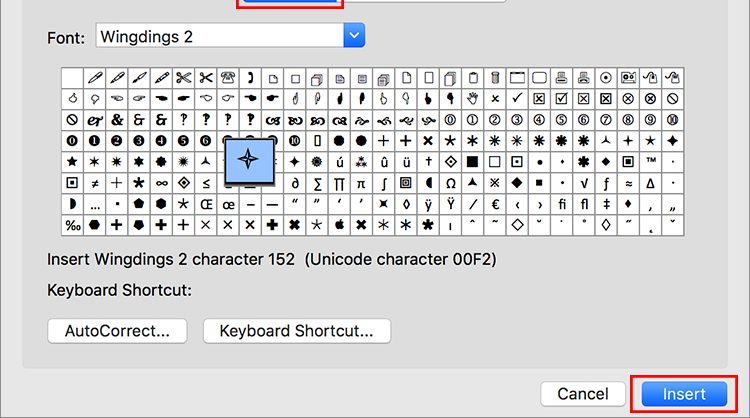
Task: Select the telephone symbol in the grid
Action: 228,77
